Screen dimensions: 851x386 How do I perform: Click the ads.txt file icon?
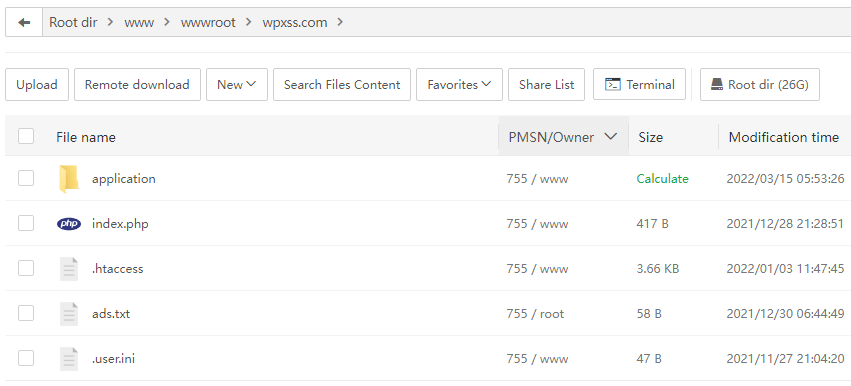tap(69, 314)
